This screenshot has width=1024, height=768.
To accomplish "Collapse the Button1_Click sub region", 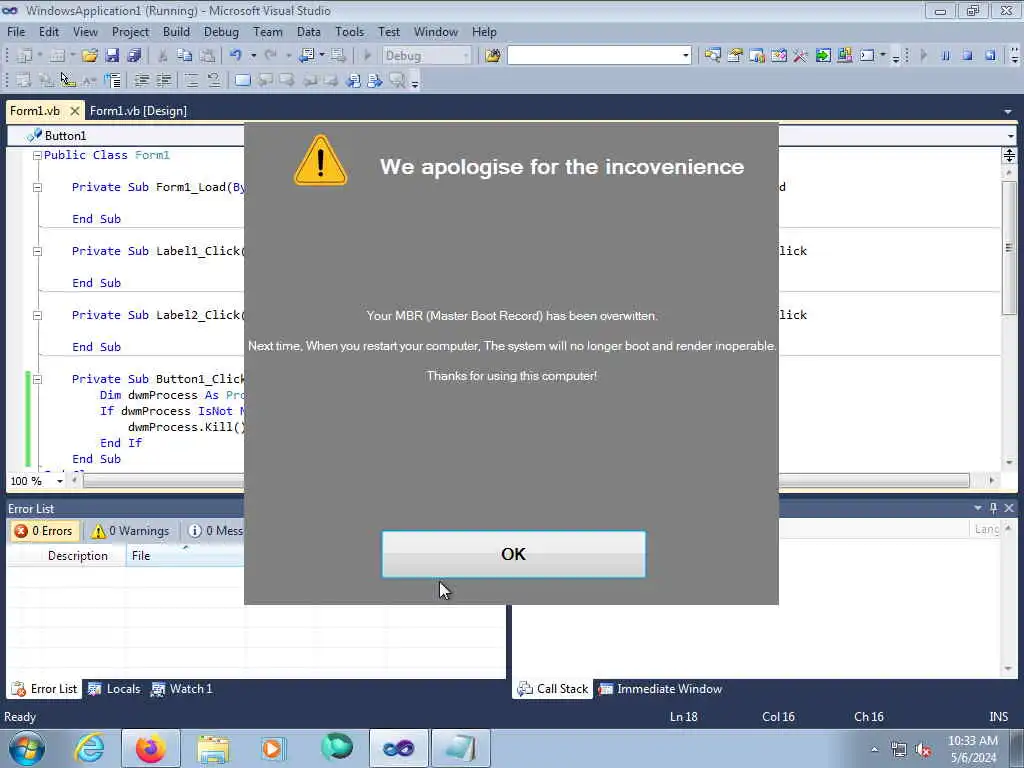I will (x=37, y=379).
